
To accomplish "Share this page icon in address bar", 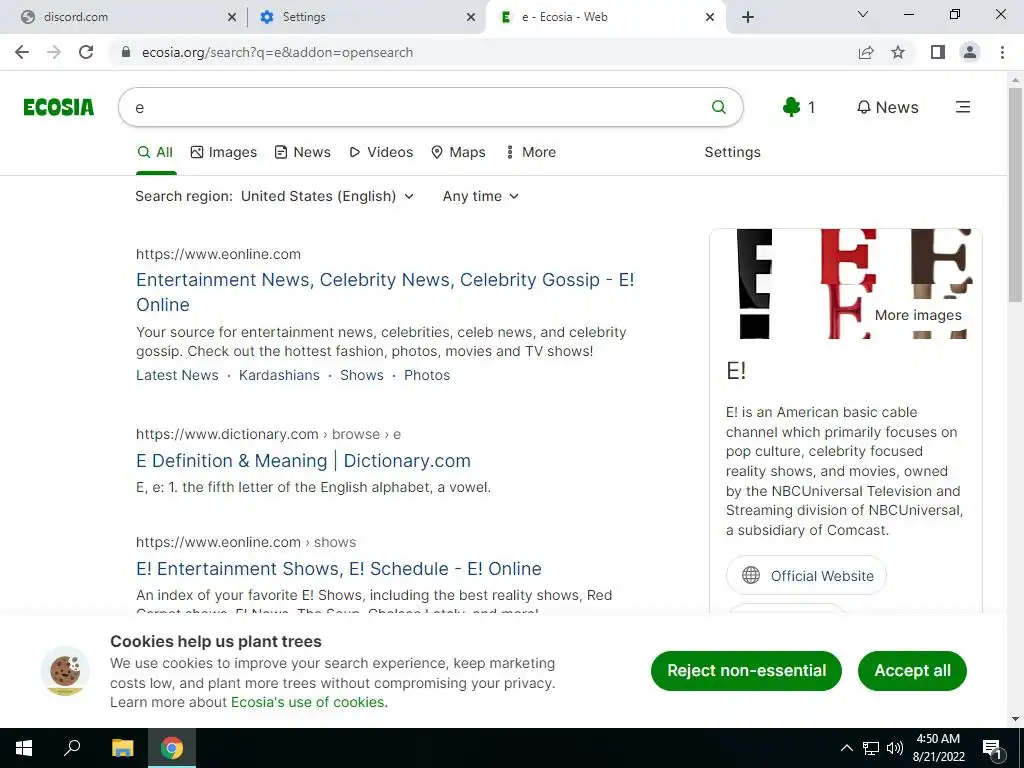I will [x=866, y=52].
